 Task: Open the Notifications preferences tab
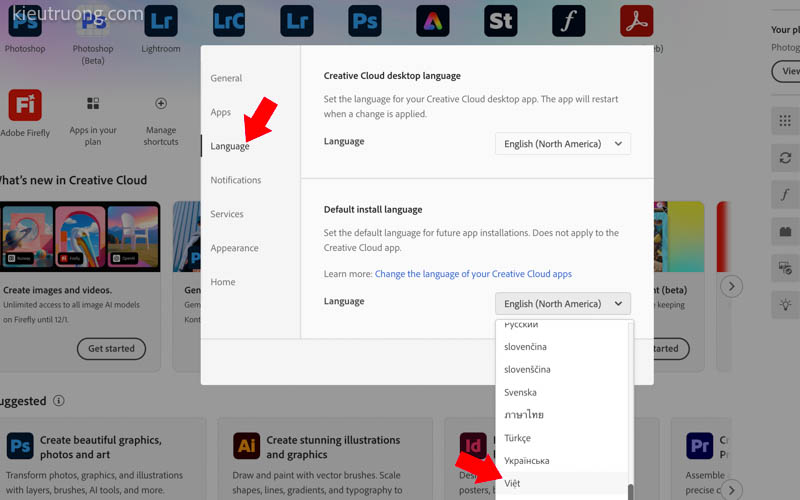[x=236, y=180]
